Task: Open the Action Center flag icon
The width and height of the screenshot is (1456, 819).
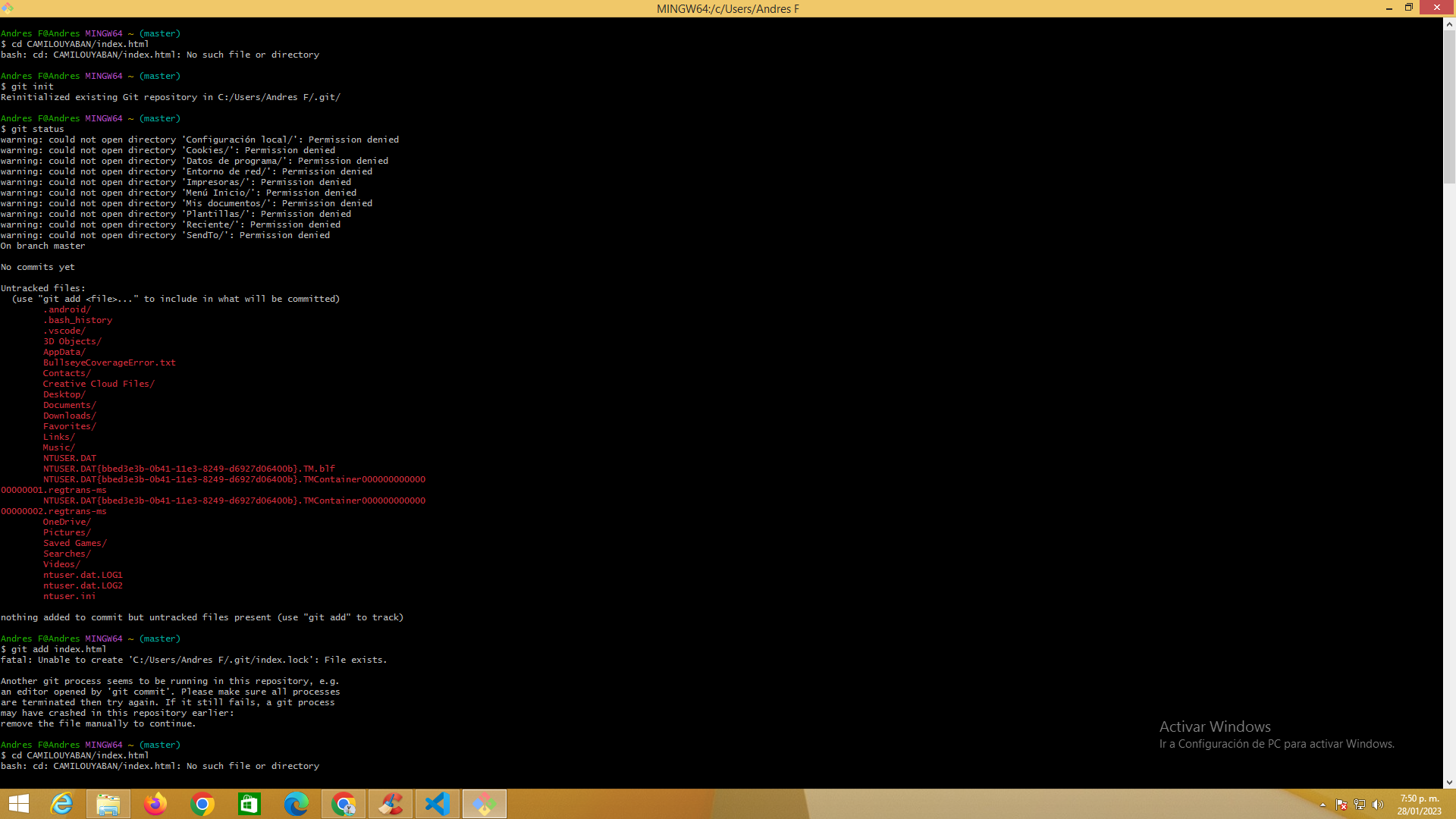Action: coord(1341,805)
